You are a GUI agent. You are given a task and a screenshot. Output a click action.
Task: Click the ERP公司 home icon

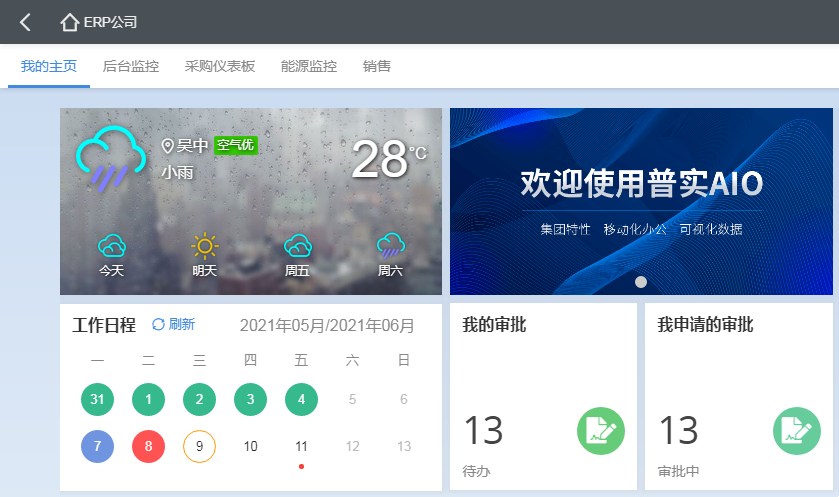69,22
